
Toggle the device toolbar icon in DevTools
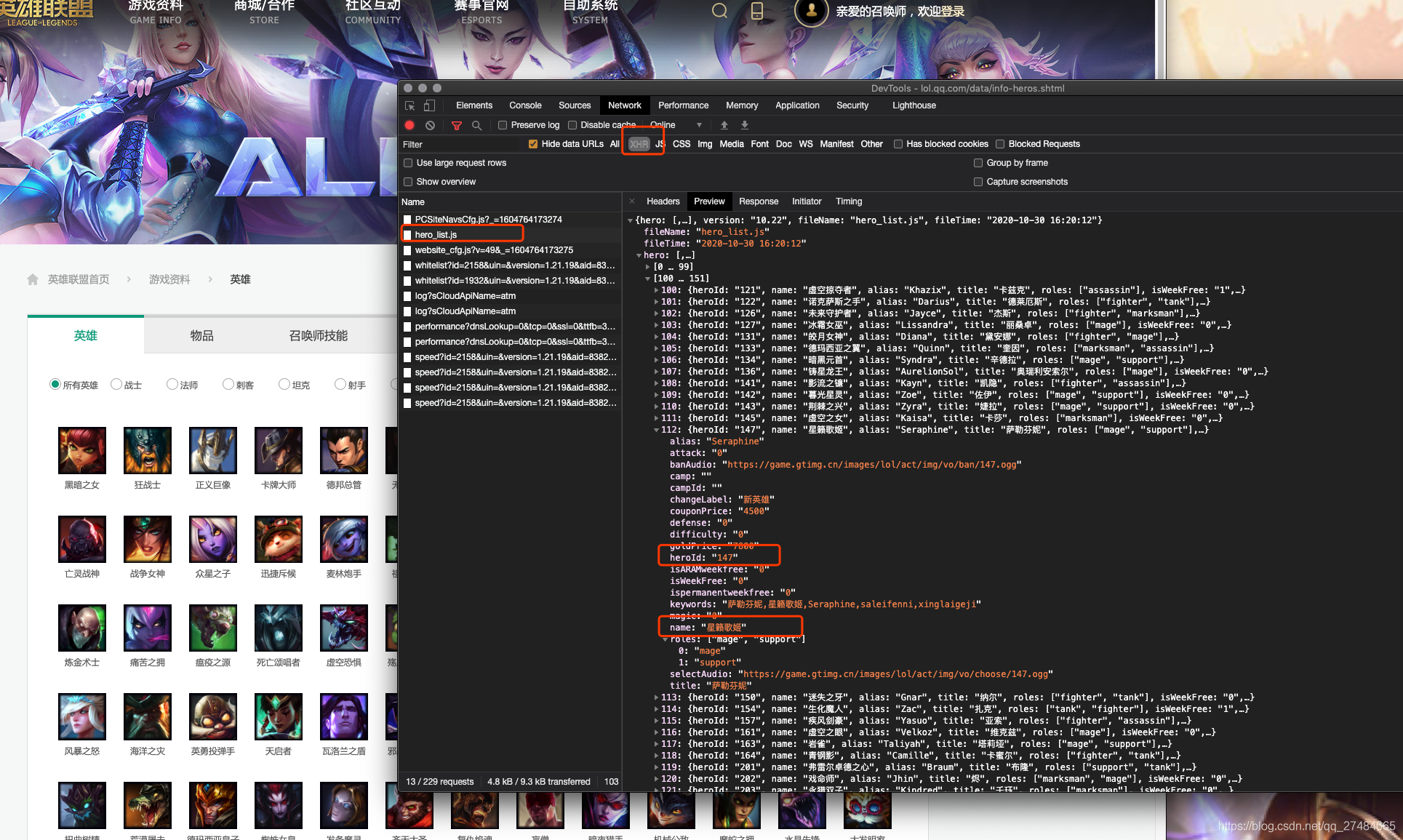point(429,105)
